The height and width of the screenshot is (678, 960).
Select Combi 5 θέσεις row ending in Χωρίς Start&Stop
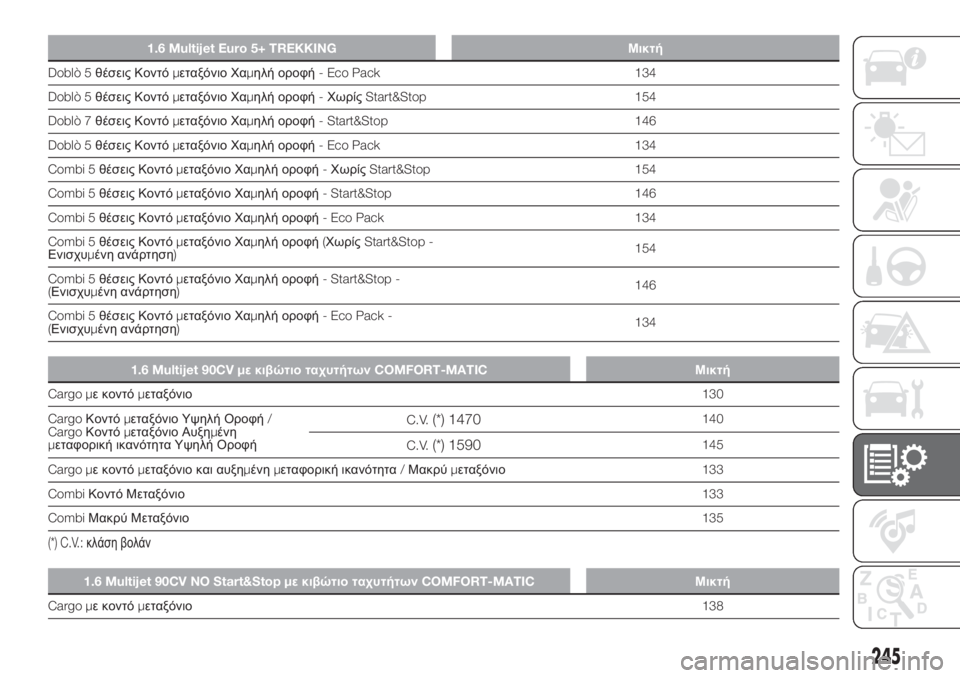(443, 170)
